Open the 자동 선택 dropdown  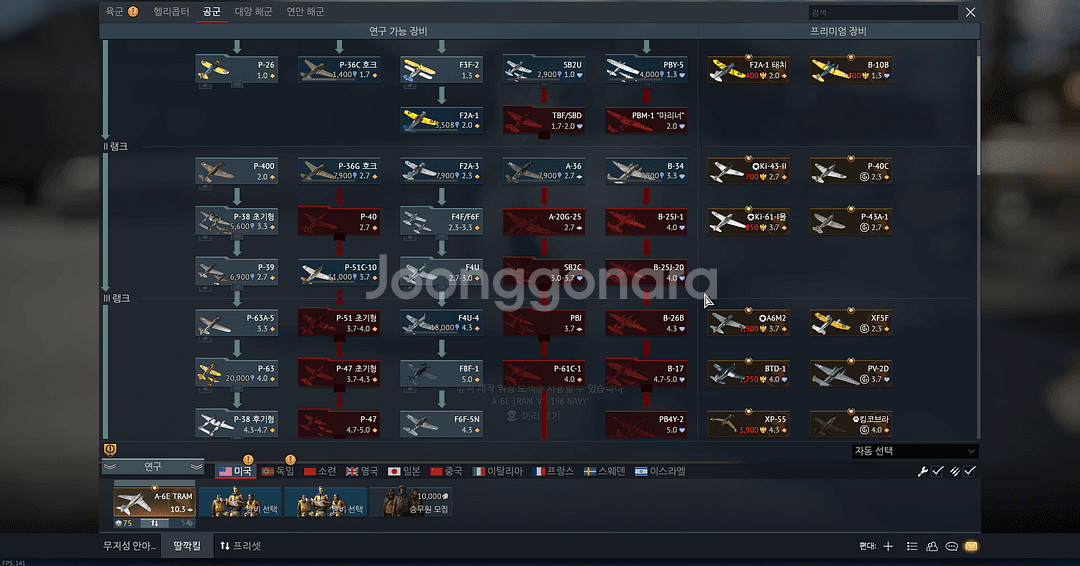914,451
